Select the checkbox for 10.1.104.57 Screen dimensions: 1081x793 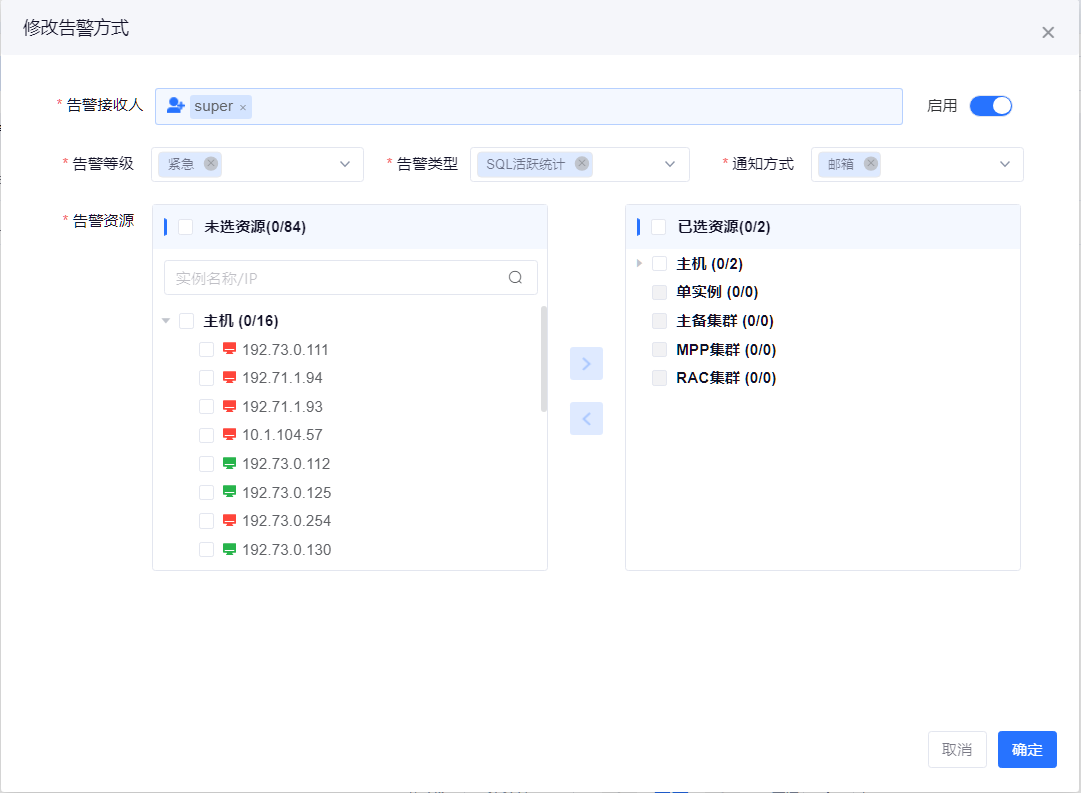[x=206, y=435]
